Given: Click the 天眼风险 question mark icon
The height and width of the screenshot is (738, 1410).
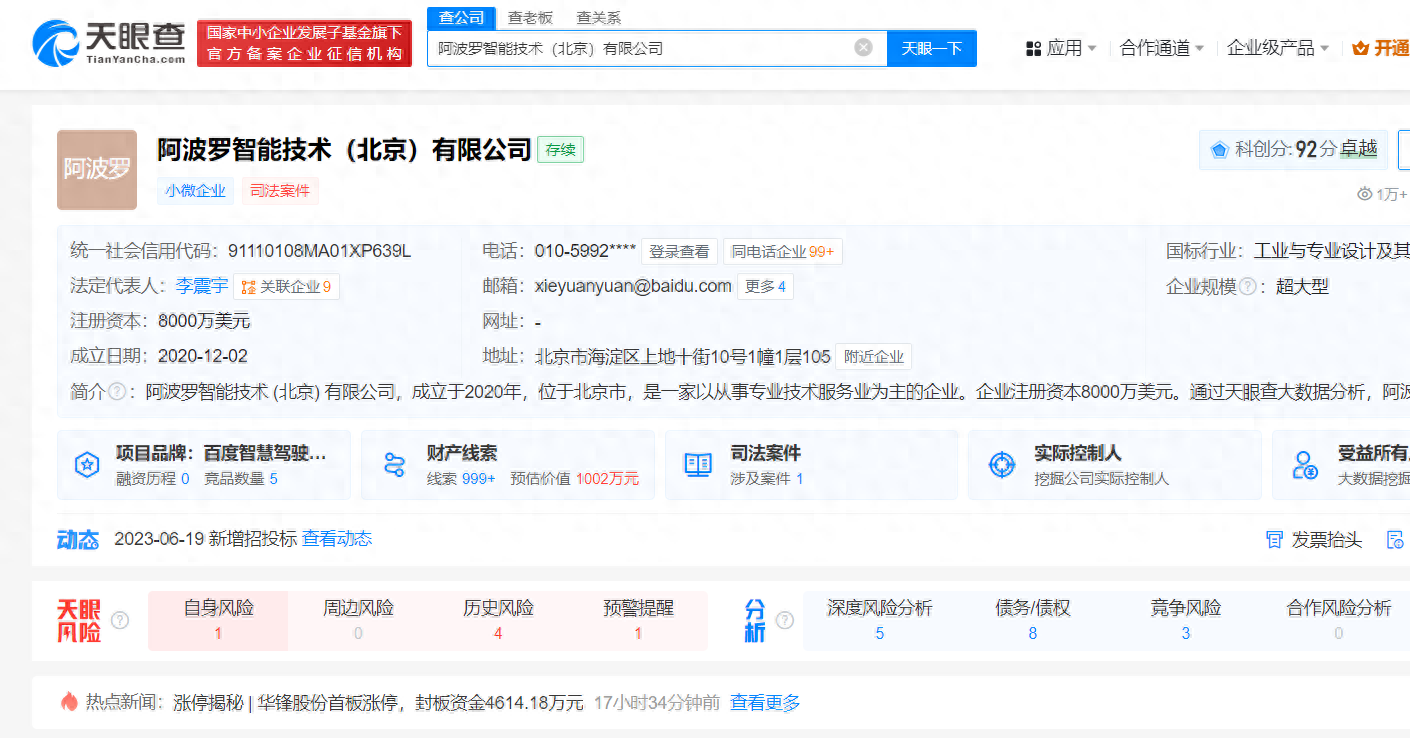Looking at the screenshot, I should pyautogui.click(x=120, y=620).
